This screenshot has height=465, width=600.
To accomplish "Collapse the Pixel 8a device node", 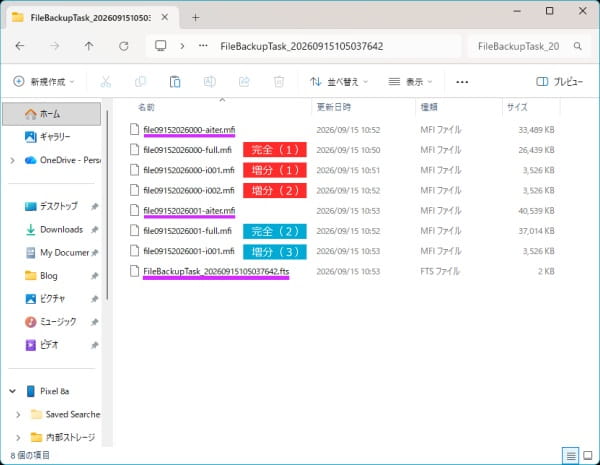I will coord(13,391).
